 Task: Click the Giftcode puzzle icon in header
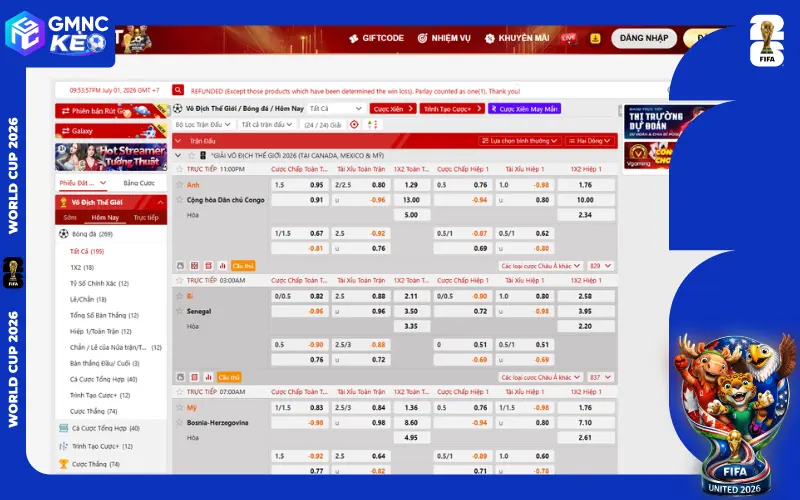point(354,38)
